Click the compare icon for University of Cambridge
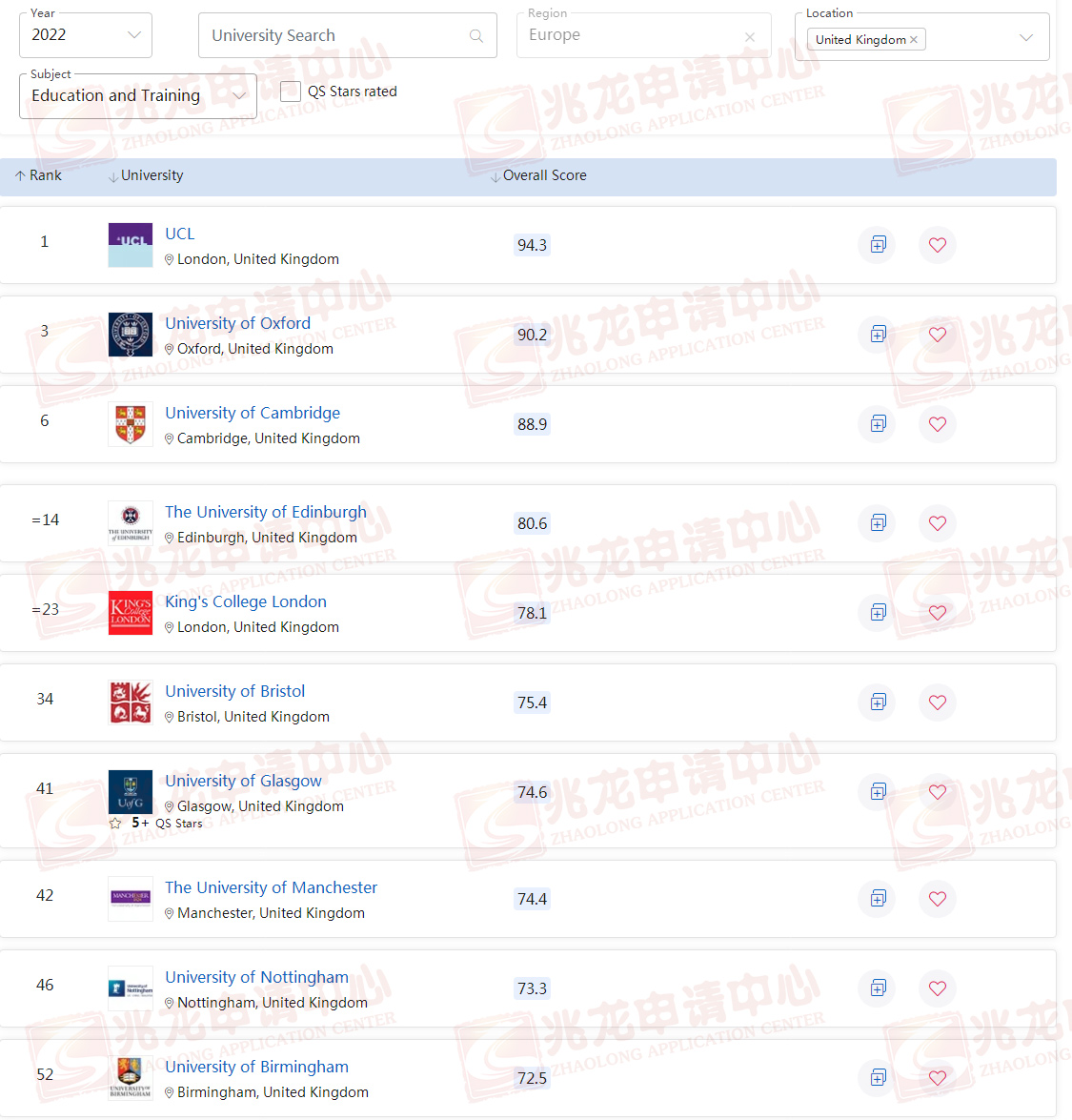1072x1120 pixels. pos(877,424)
